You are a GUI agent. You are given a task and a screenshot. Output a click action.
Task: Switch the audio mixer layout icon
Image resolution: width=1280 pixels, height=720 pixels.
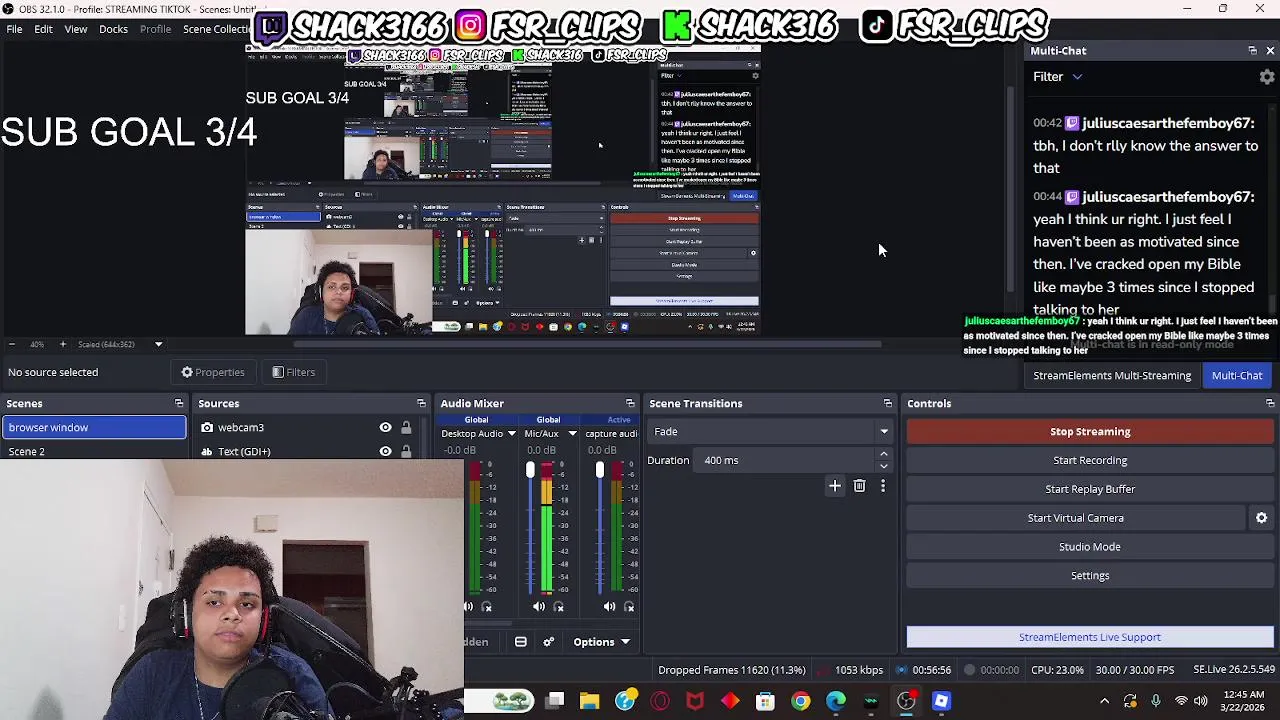click(x=521, y=642)
